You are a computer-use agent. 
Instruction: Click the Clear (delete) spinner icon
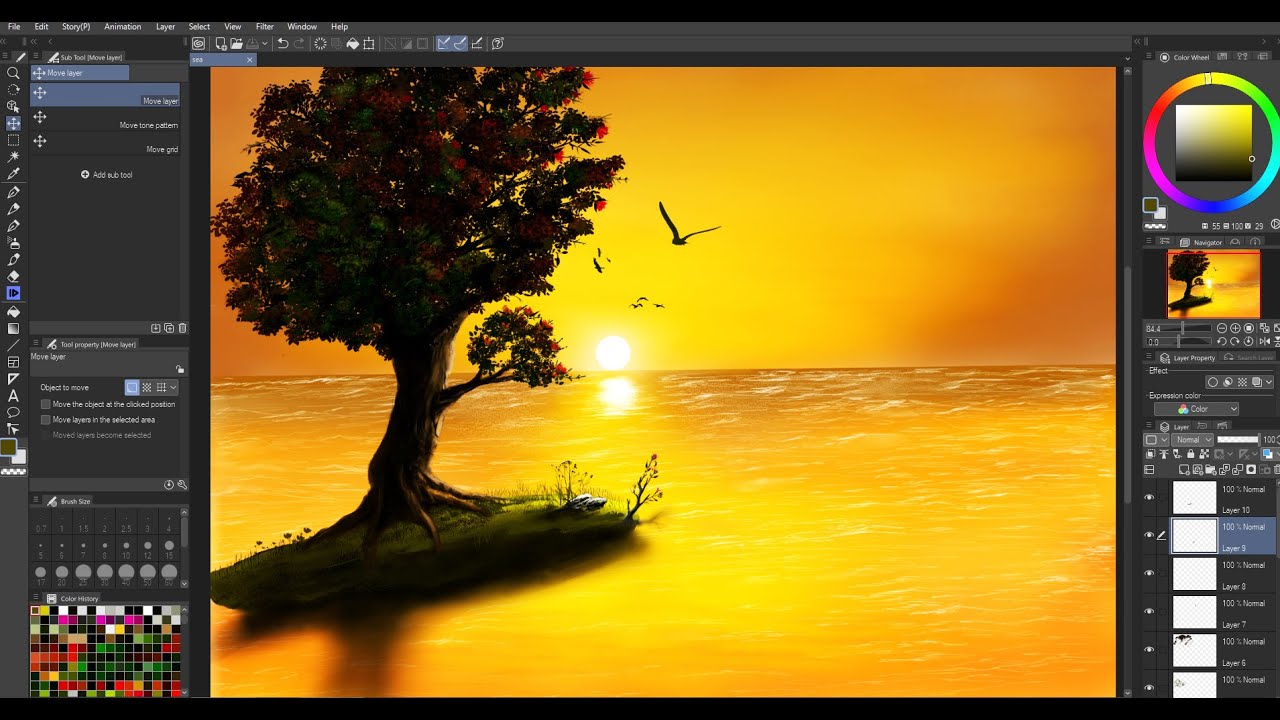[320, 43]
